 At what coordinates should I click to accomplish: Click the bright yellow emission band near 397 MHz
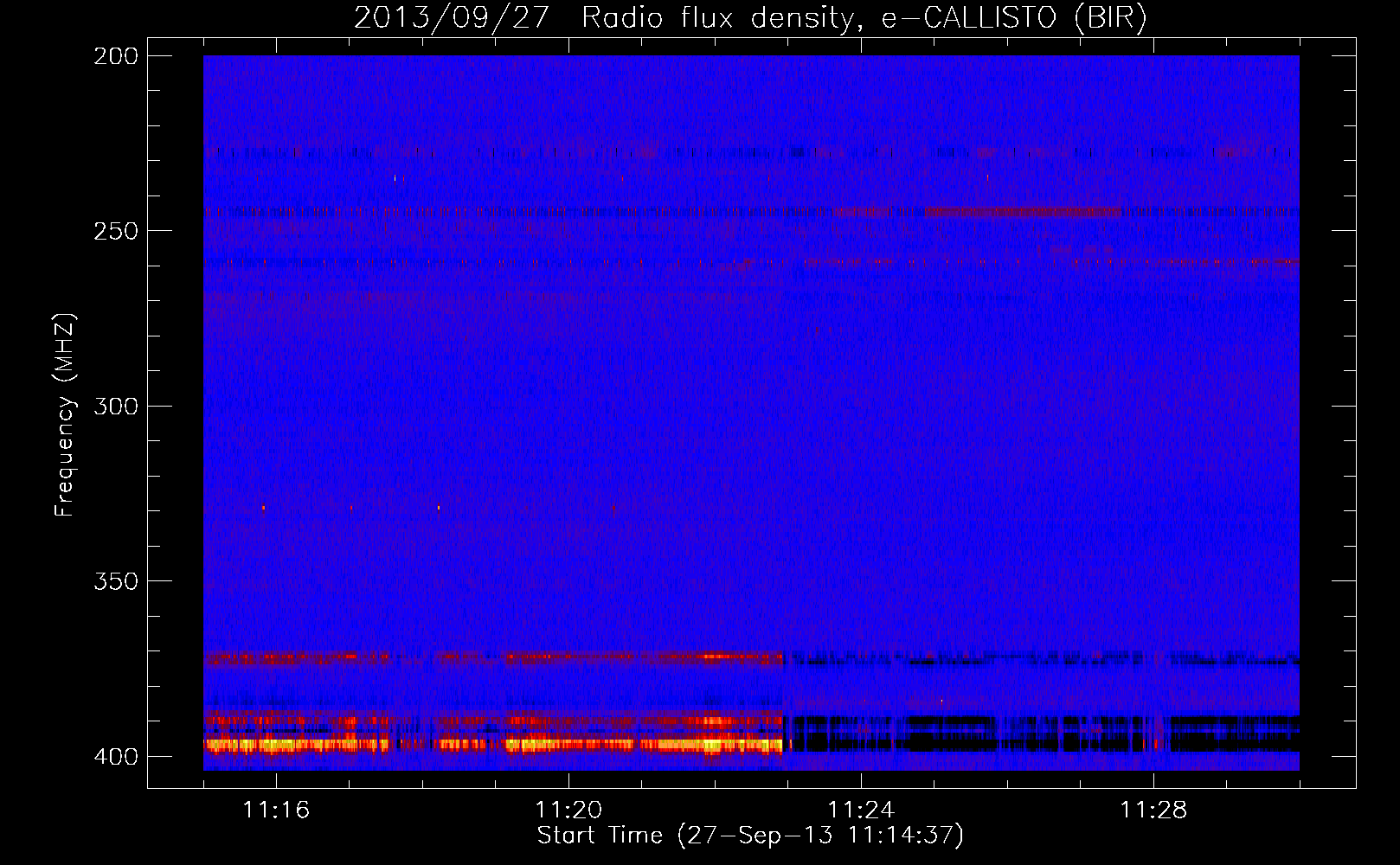(x=493, y=743)
